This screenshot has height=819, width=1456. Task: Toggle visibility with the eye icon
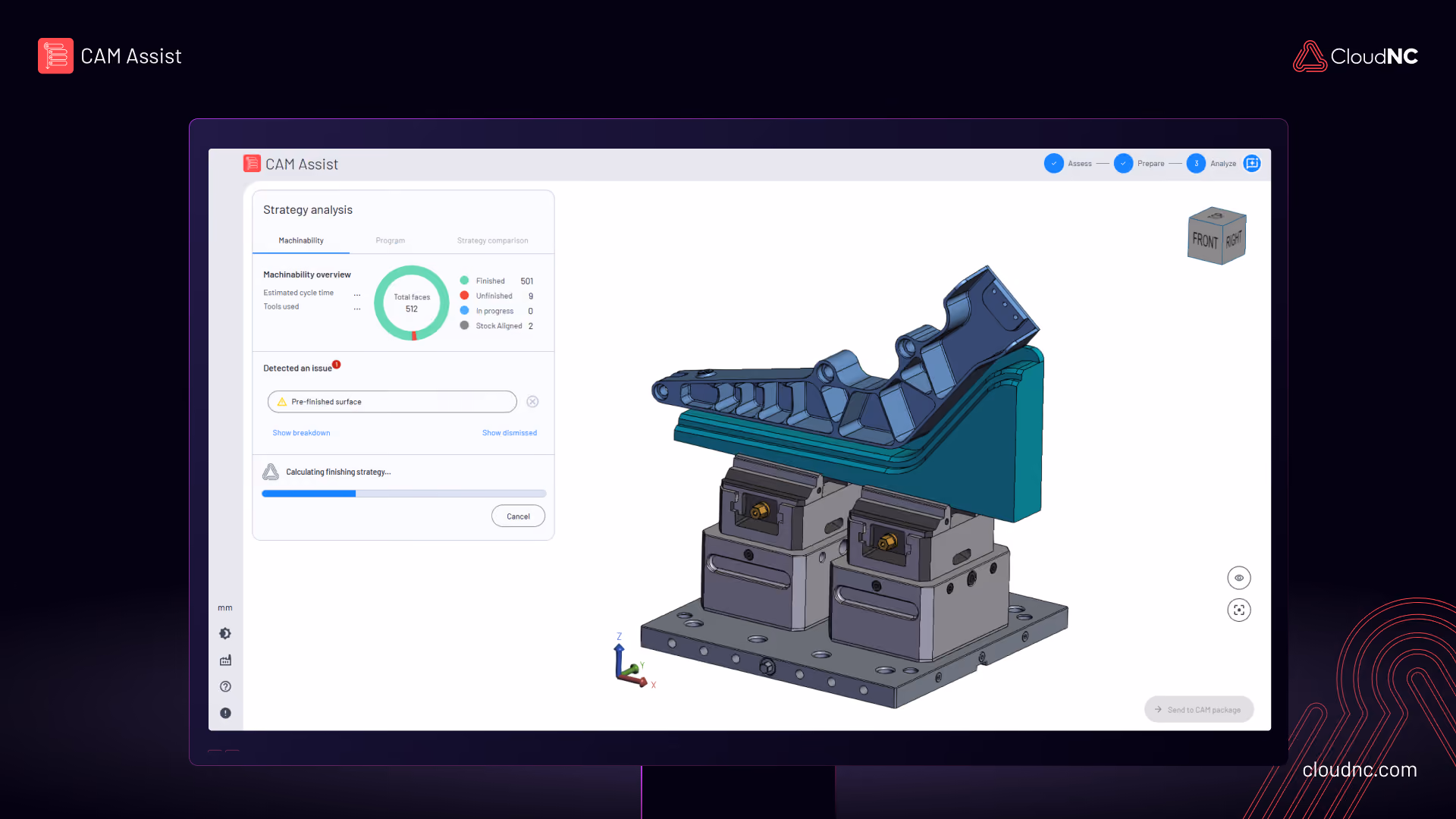click(1239, 578)
